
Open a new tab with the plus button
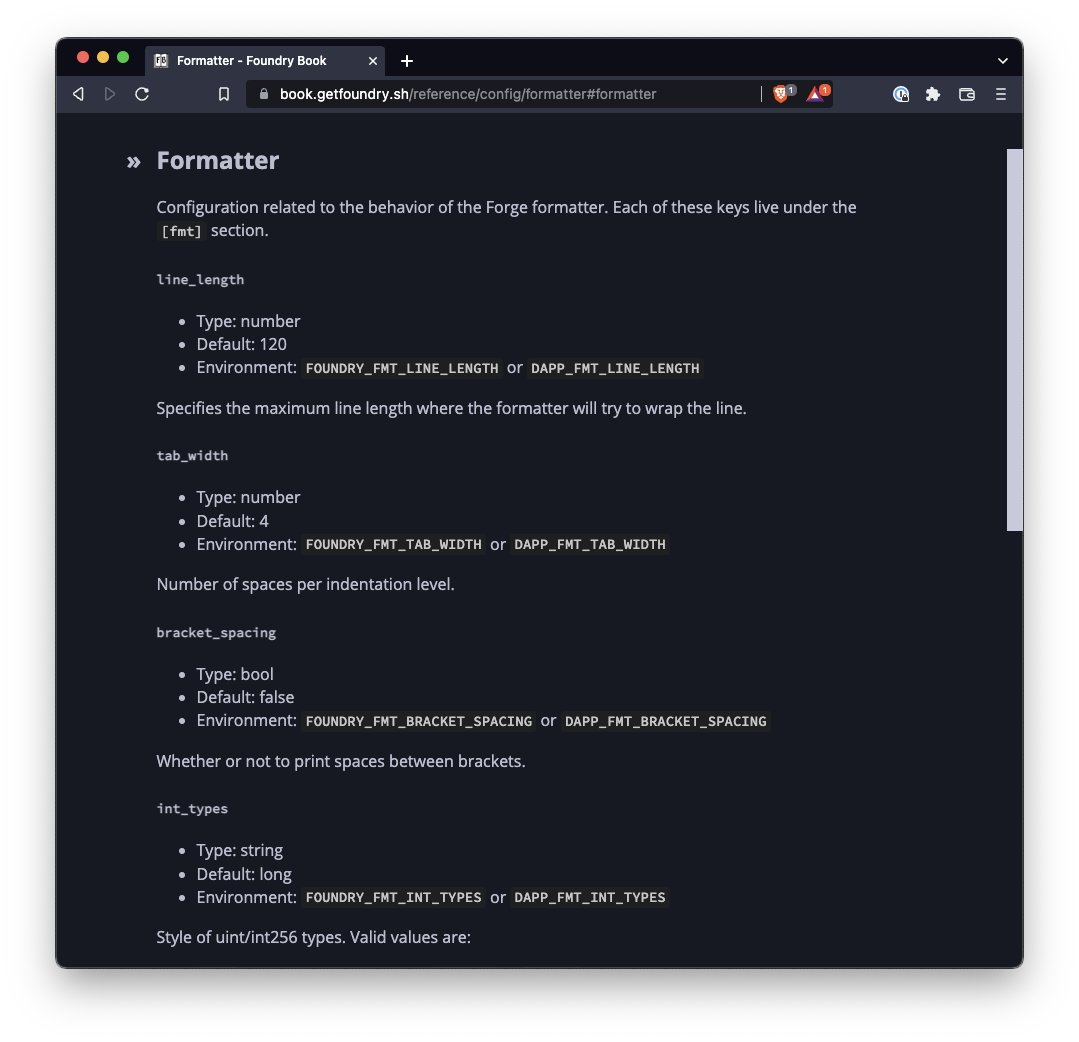coord(407,61)
